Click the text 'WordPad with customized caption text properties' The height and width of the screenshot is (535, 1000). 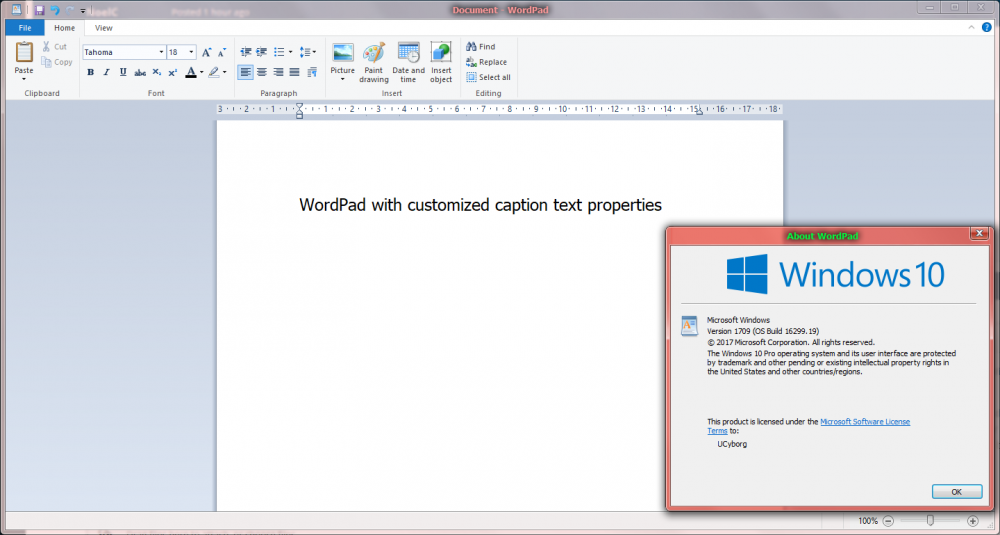pos(480,205)
